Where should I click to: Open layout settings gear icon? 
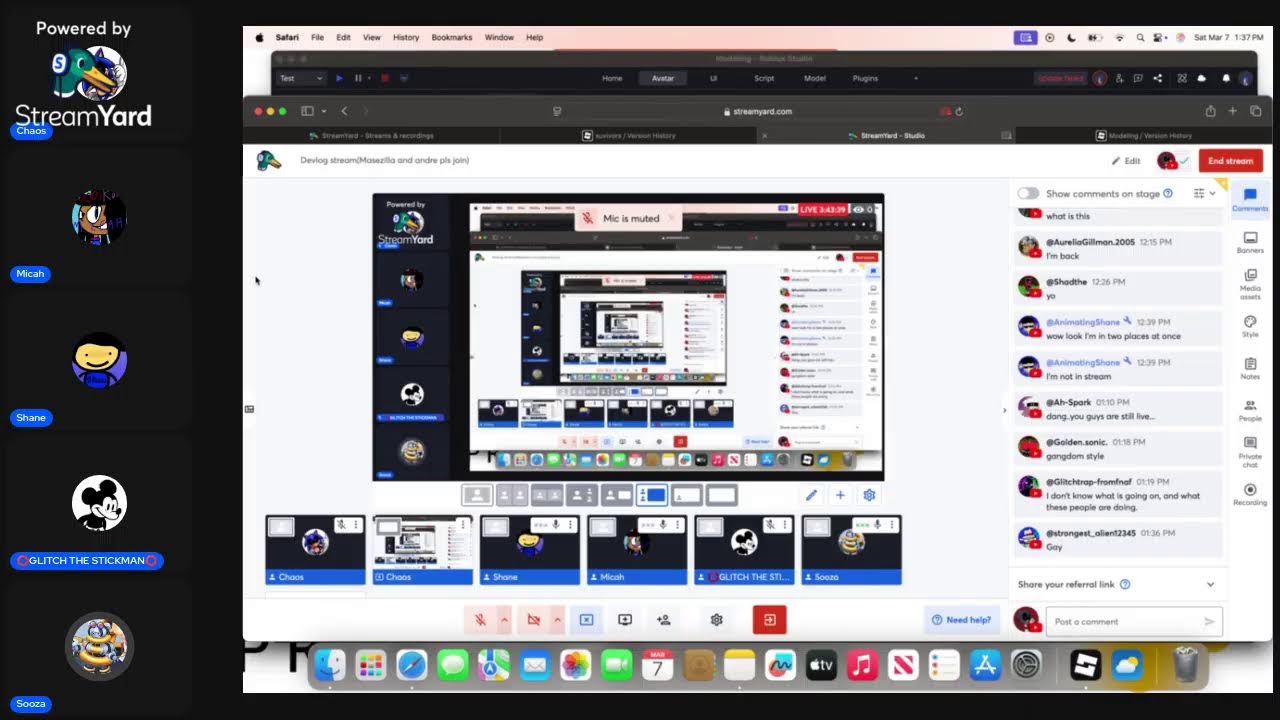coord(869,495)
